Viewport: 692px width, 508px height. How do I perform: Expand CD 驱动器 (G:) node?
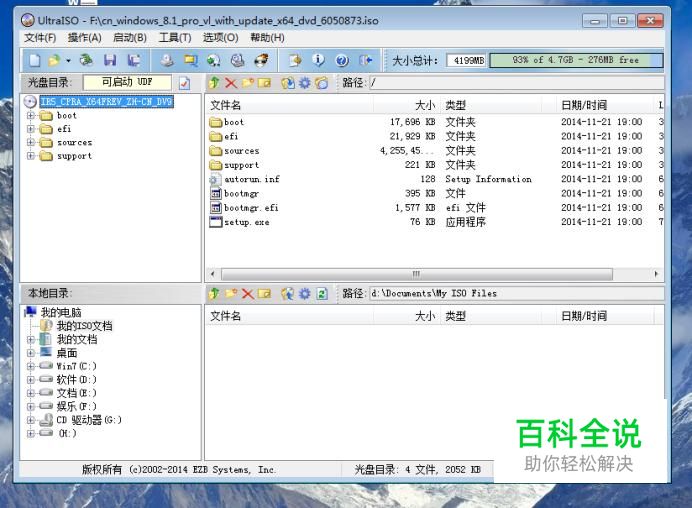(30, 420)
